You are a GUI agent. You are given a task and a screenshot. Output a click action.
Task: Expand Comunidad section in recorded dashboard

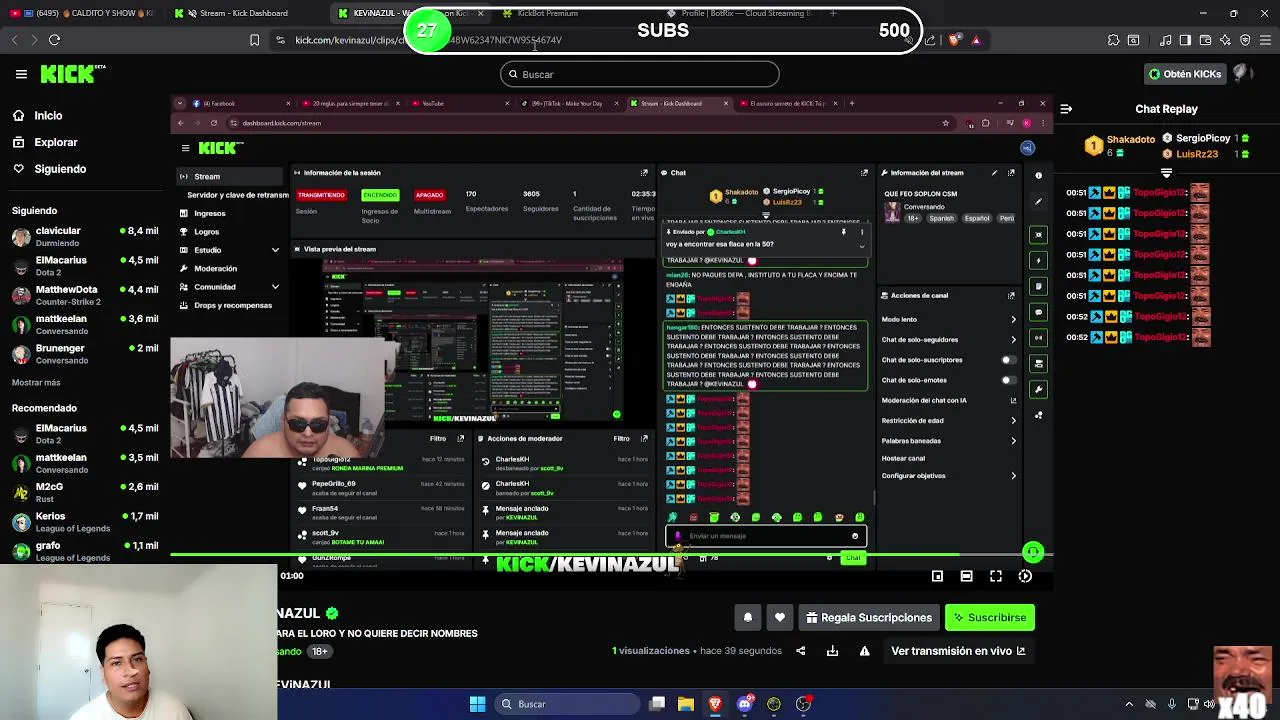coord(275,287)
